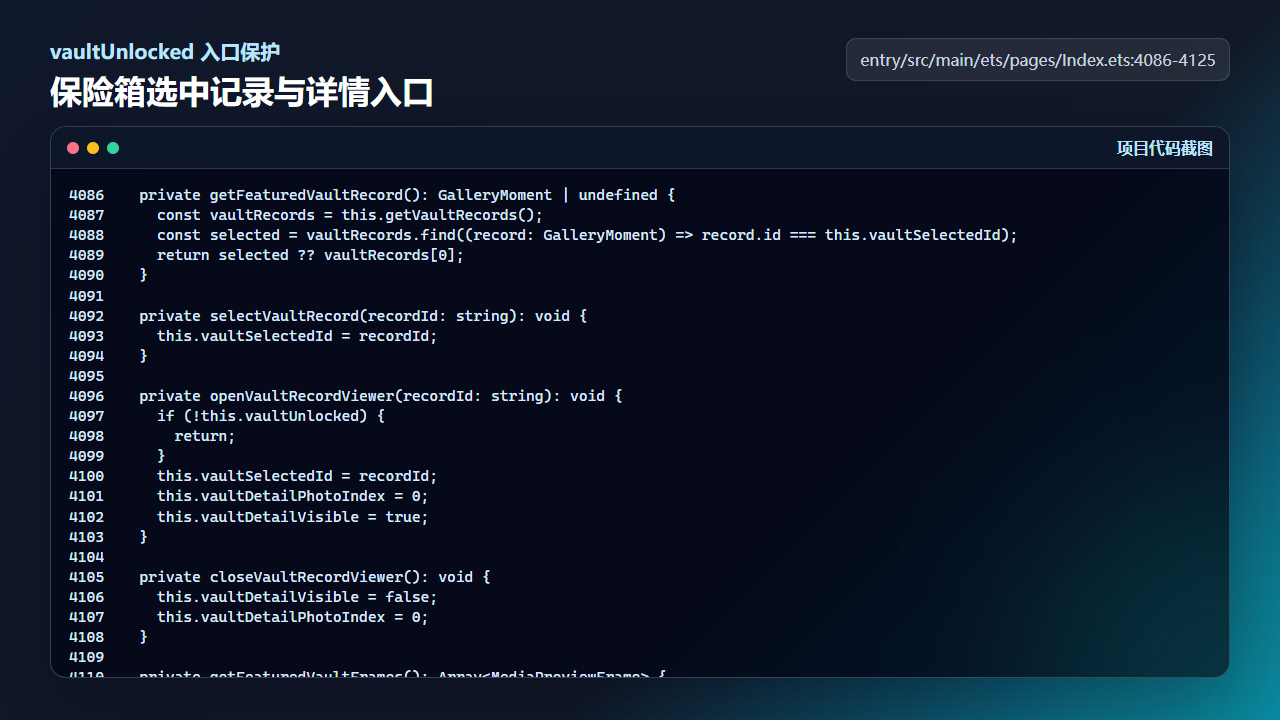Click the assignment on line 4093
The image size is (1280, 720).
tap(297, 336)
